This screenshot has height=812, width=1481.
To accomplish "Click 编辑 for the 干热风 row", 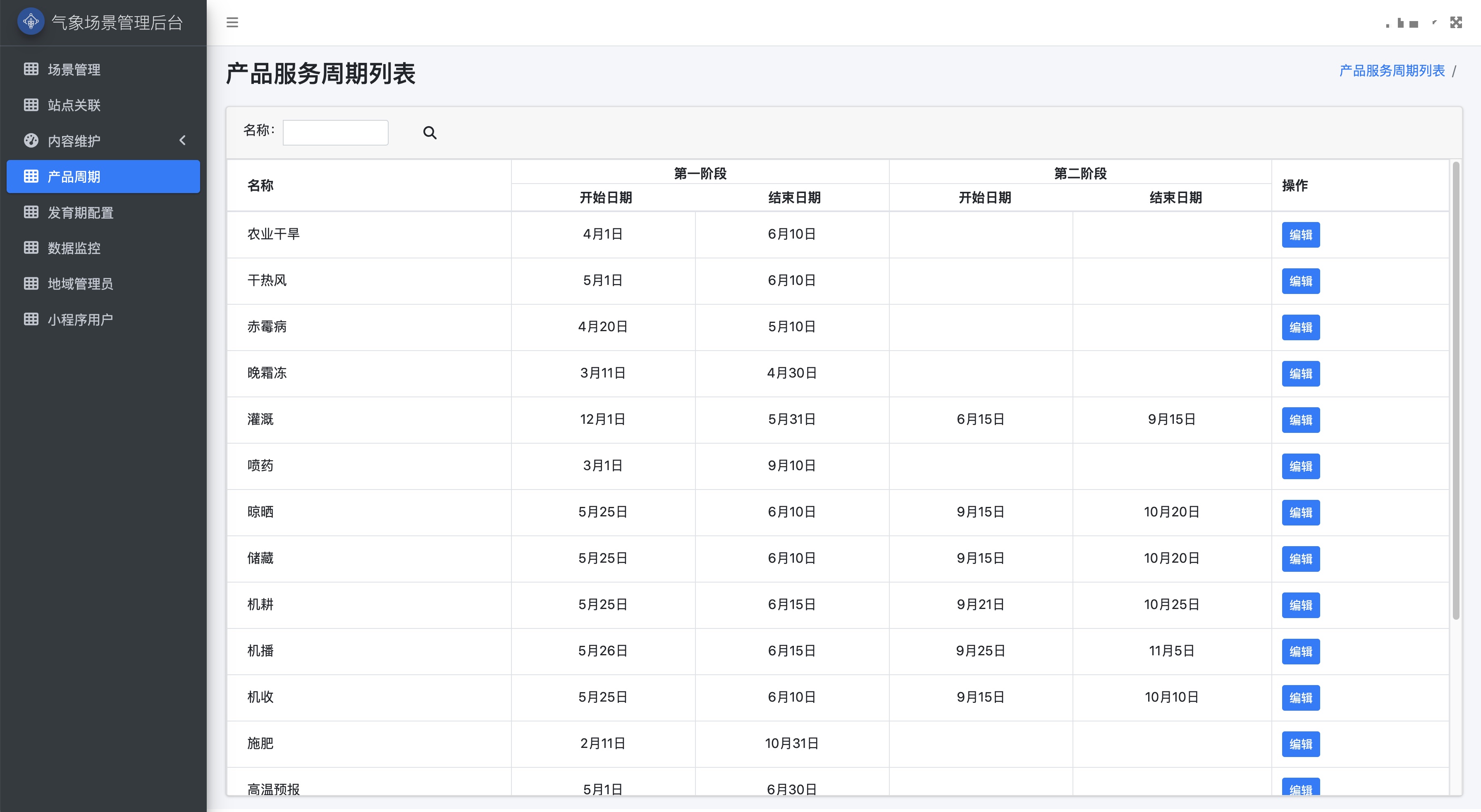I will pos(1300,281).
